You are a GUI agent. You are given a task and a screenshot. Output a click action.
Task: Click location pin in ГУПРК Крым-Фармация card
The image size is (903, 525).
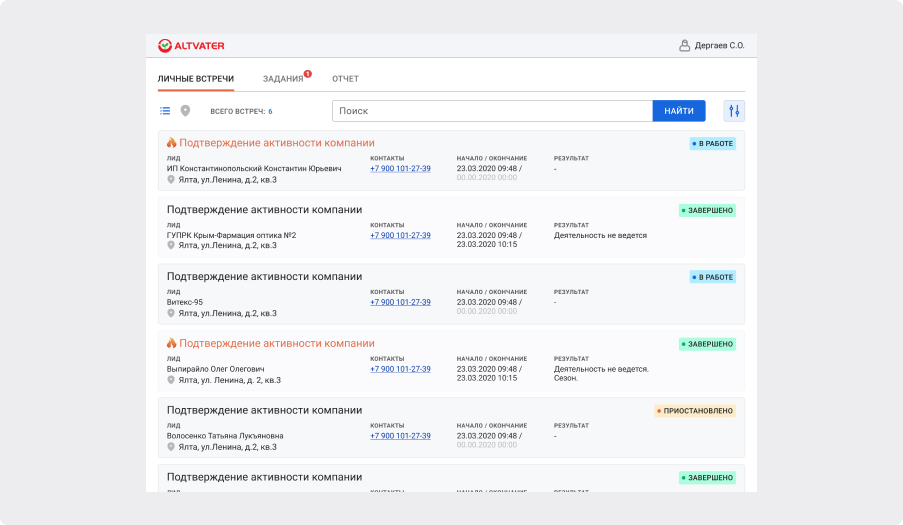click(171, 245)
